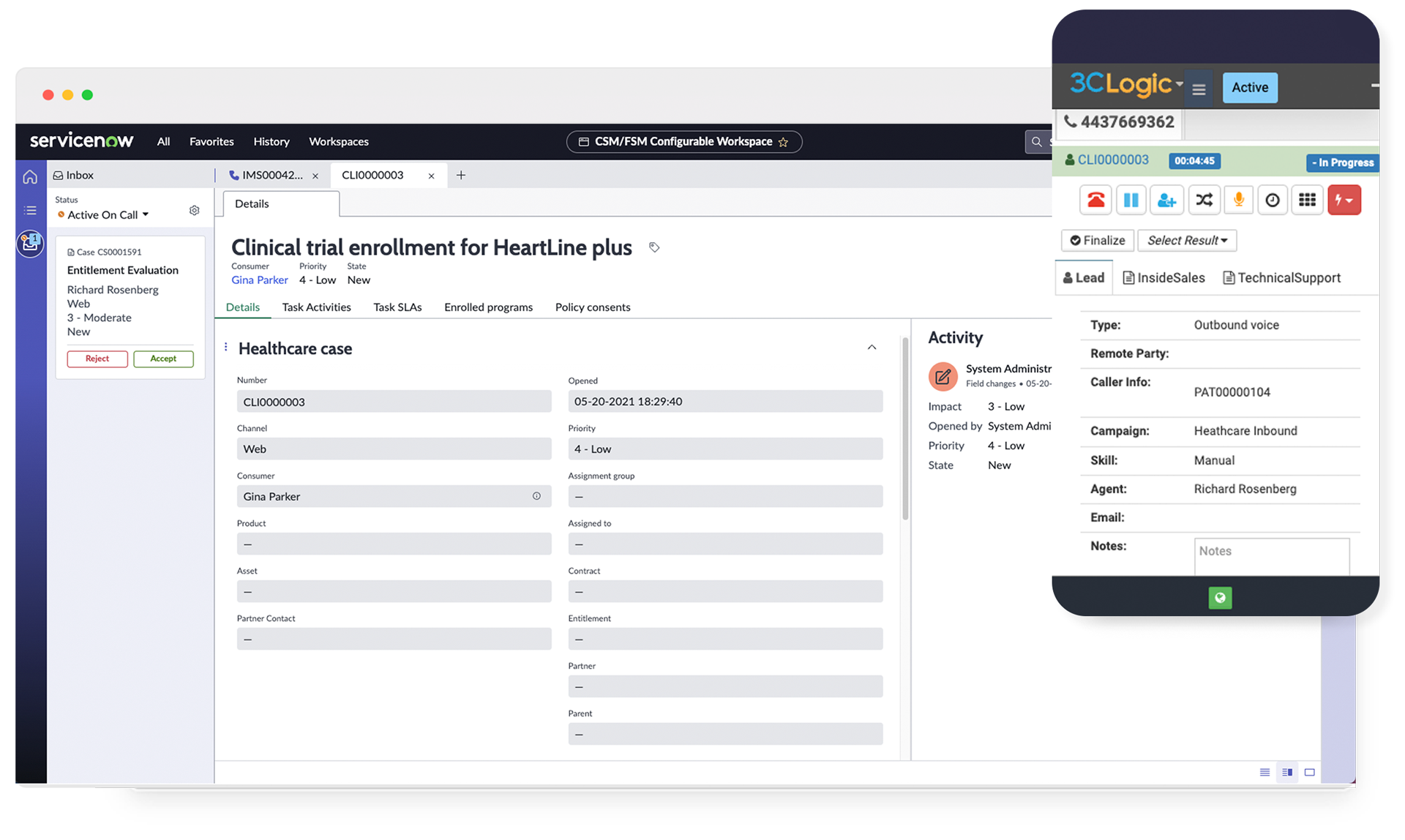Click the In Progress status badge
Screen dimensions: 1405x840
(1342, 162)
